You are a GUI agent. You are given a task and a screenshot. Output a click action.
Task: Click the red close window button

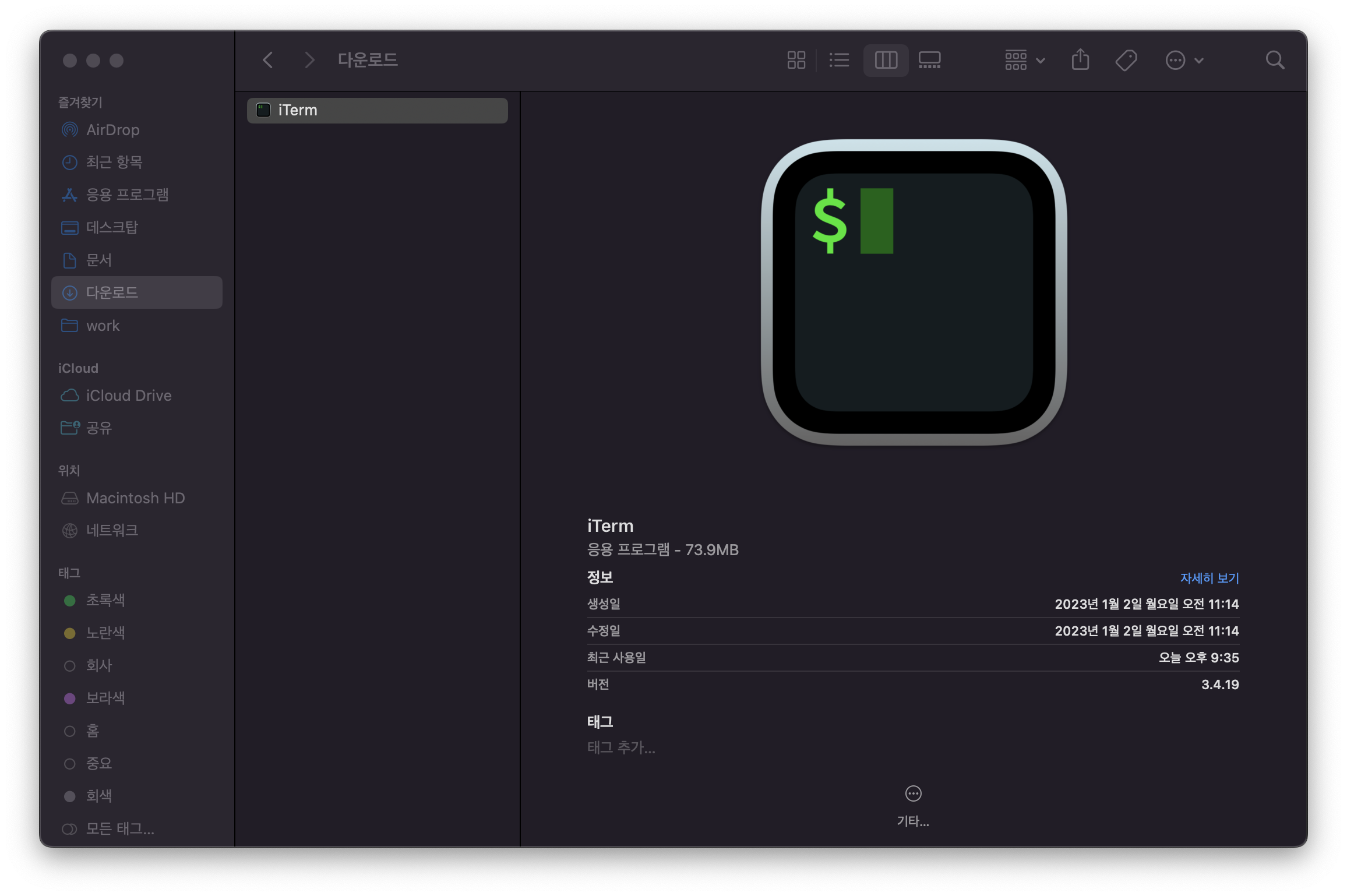coord(70,61)
